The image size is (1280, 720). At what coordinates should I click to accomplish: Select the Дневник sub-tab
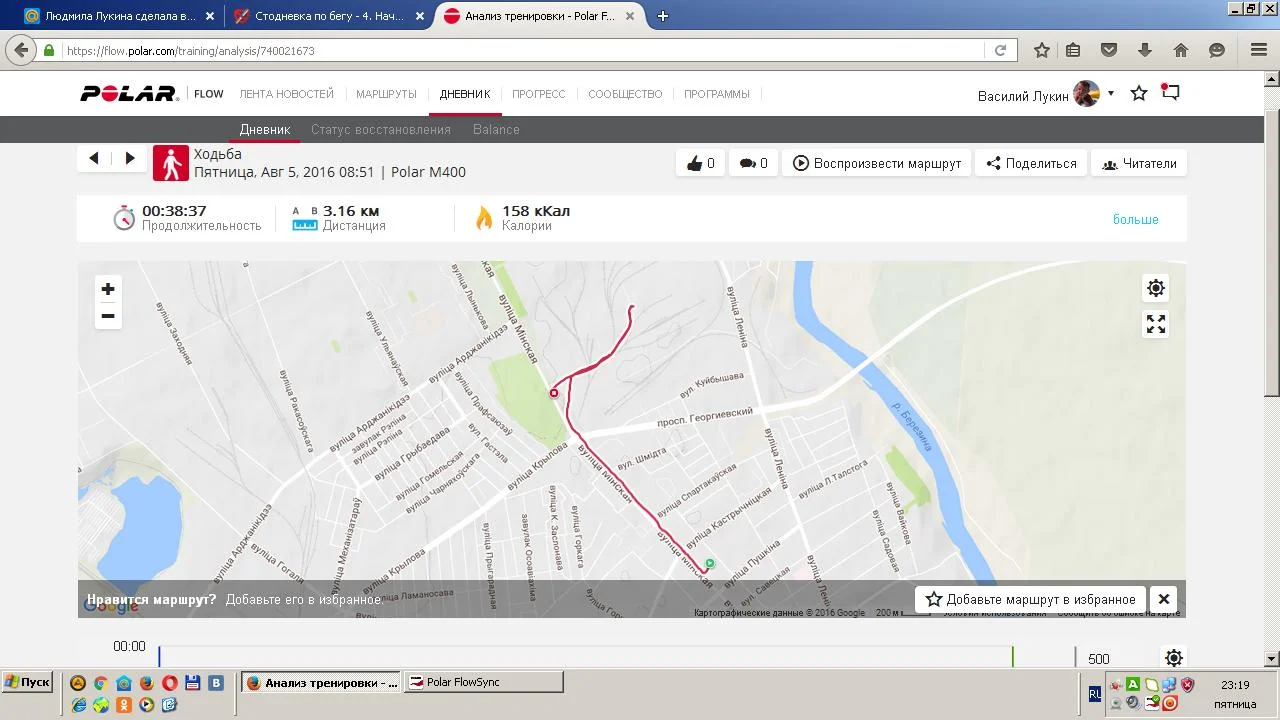(x=265, y=129)
